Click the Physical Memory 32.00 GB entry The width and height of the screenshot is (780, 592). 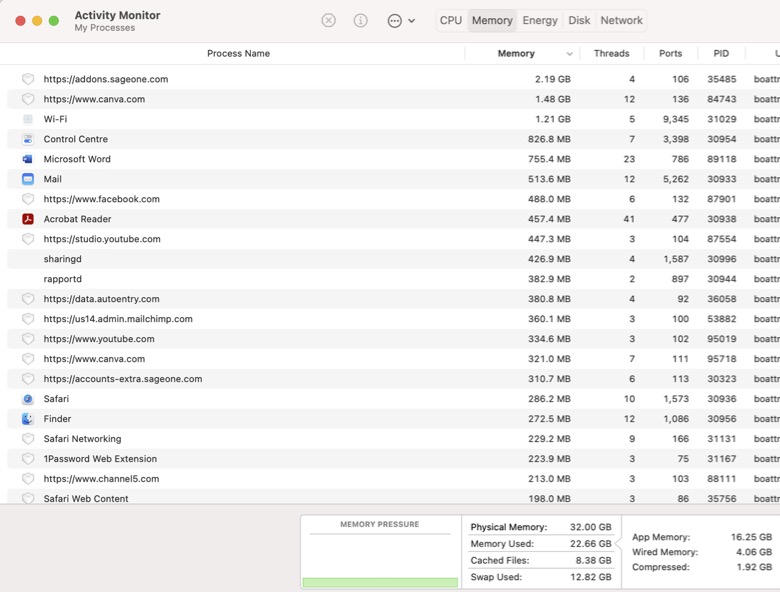click(x=541, y=527)
